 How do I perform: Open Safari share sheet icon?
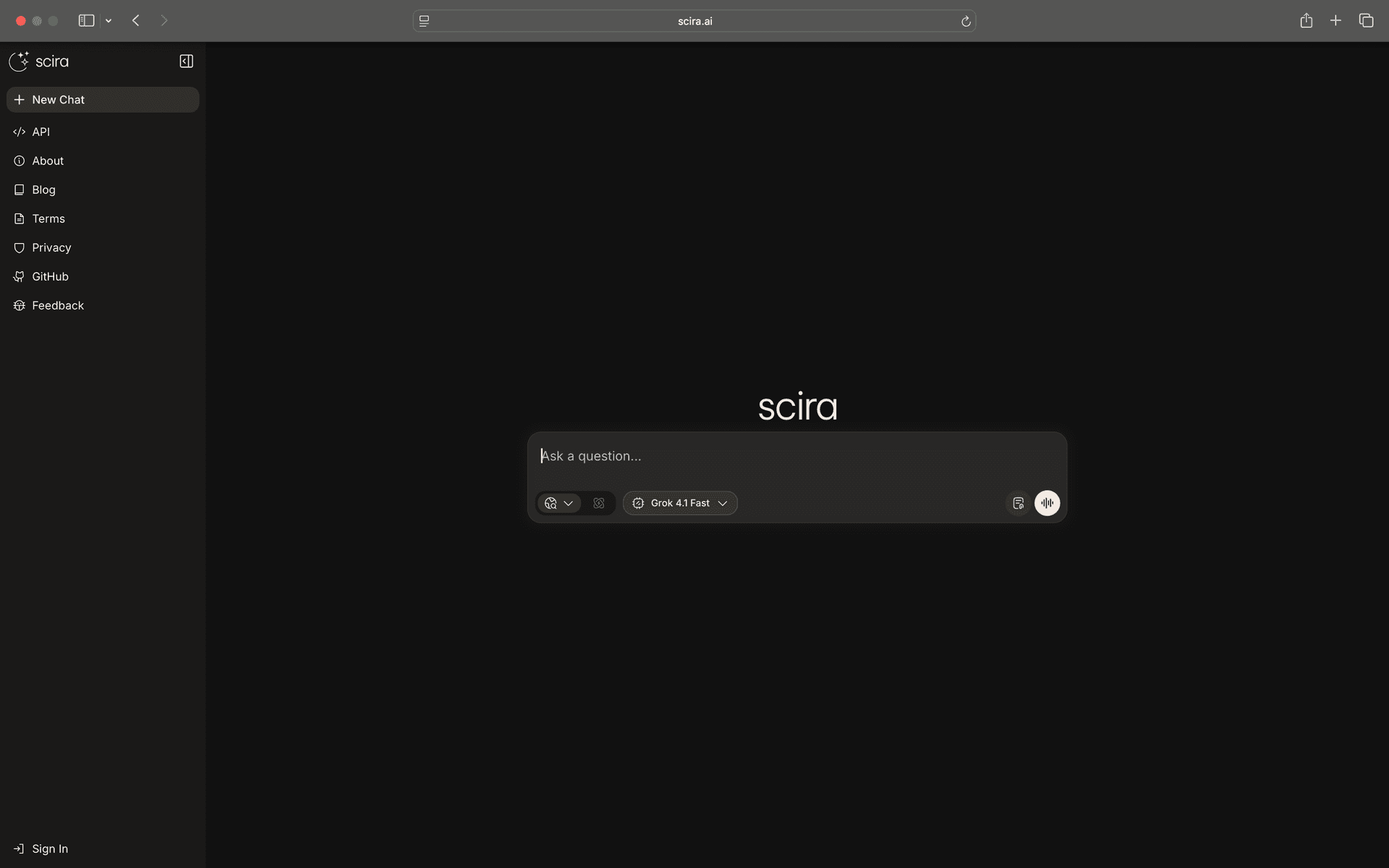1306,21
